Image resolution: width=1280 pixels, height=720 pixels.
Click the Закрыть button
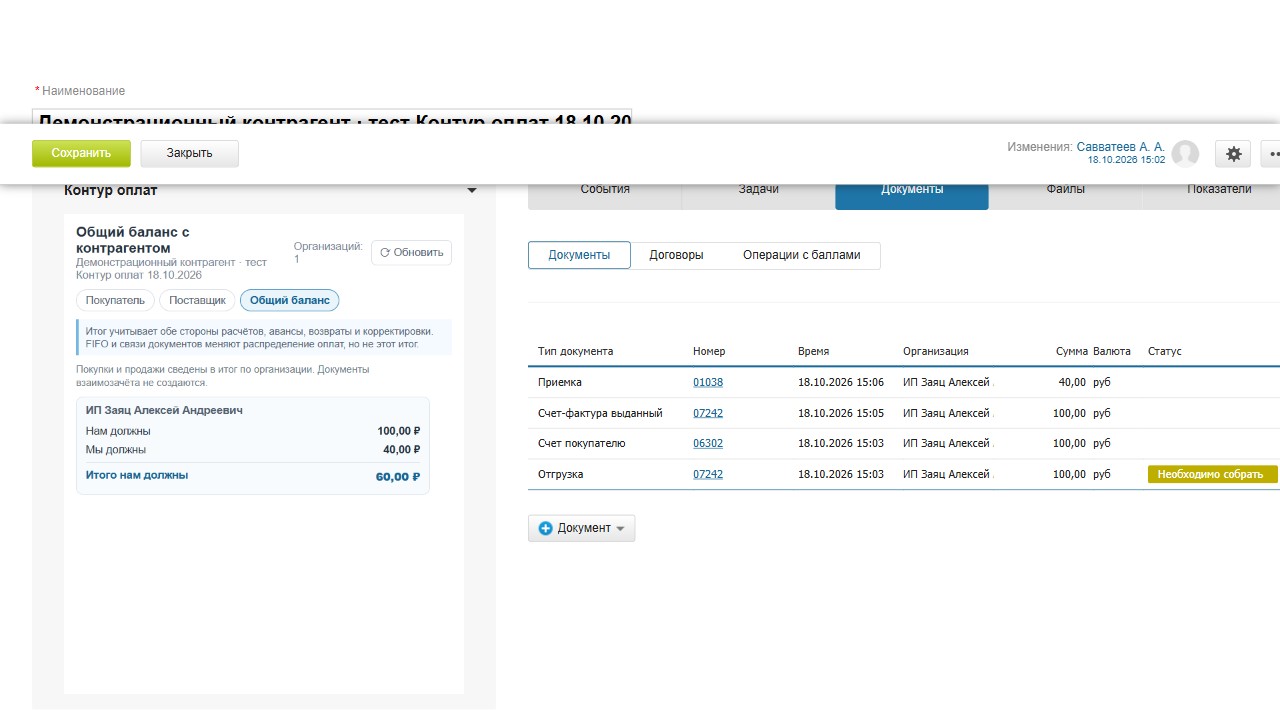[x=189, y=153]
